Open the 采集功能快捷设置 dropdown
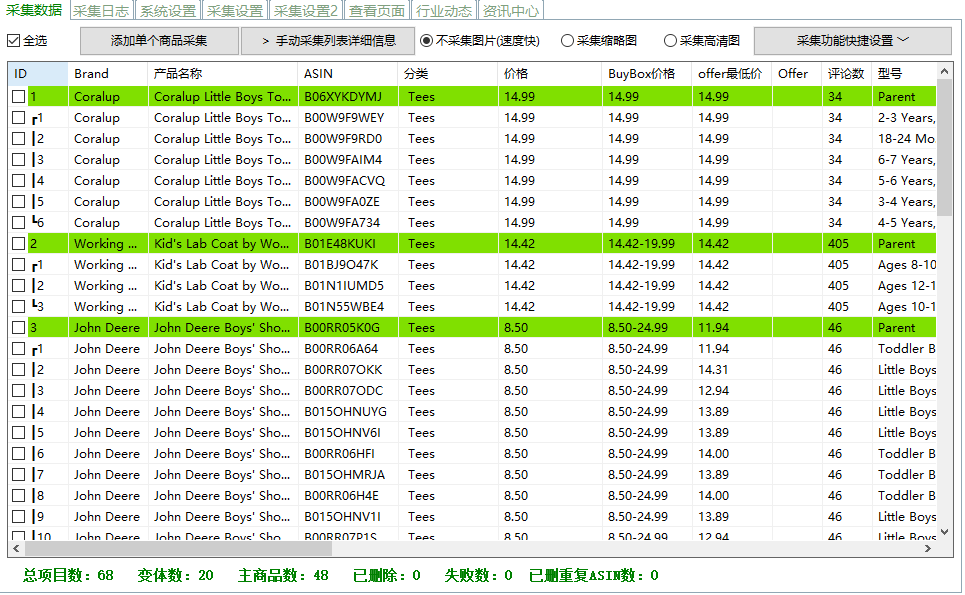The width and height of the screenshot is (965, 595). [x=852, y=41]
